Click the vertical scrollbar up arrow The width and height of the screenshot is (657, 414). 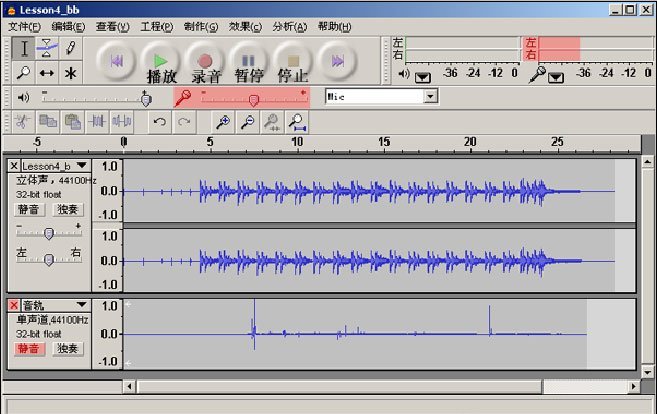[648, 162]
